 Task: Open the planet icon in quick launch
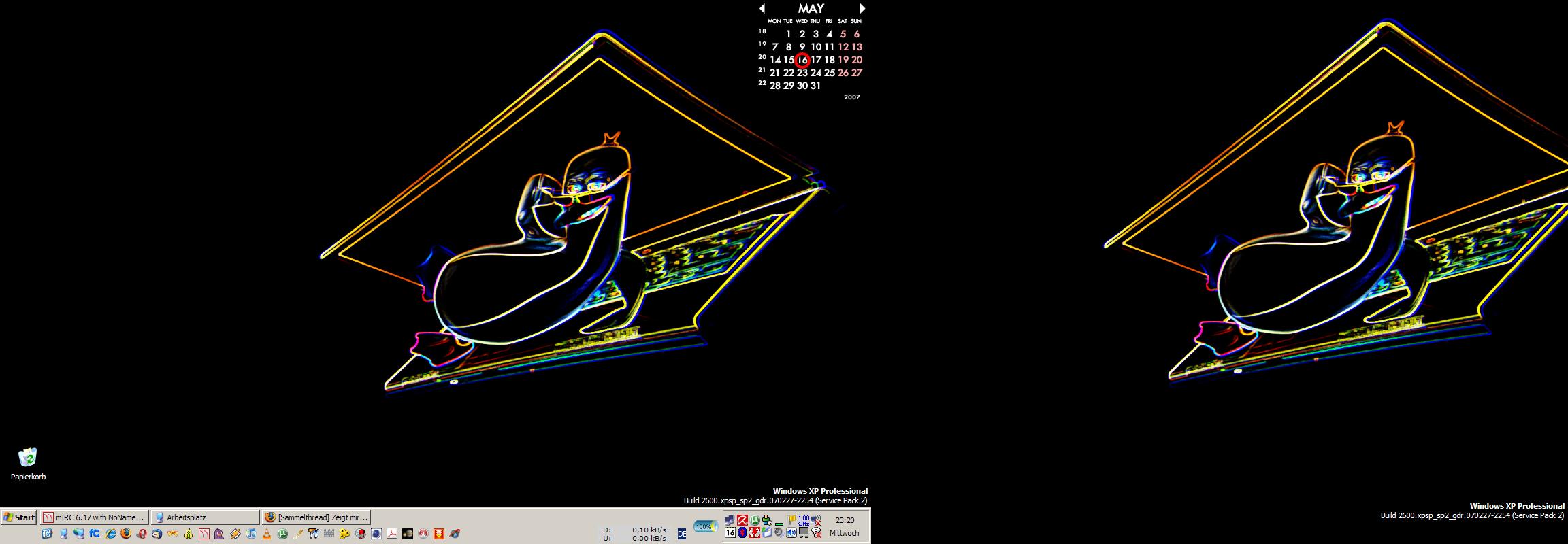407,534
